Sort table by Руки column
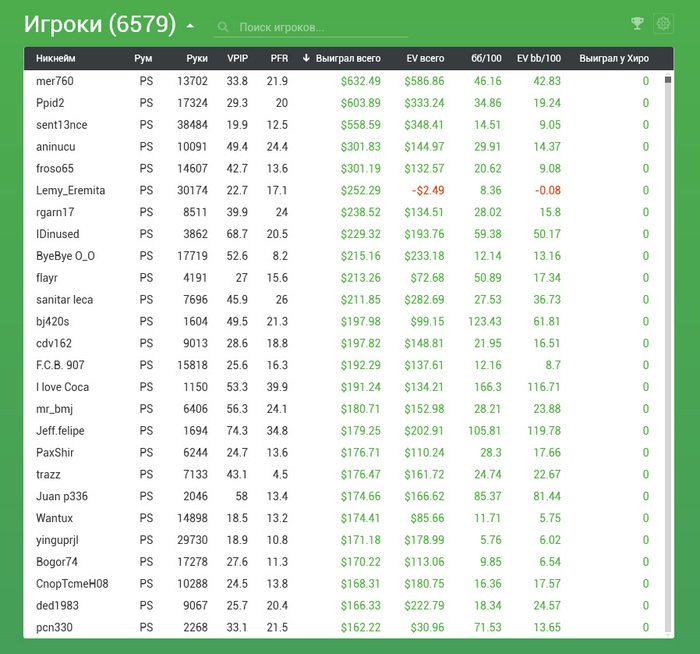 point(196,58)
